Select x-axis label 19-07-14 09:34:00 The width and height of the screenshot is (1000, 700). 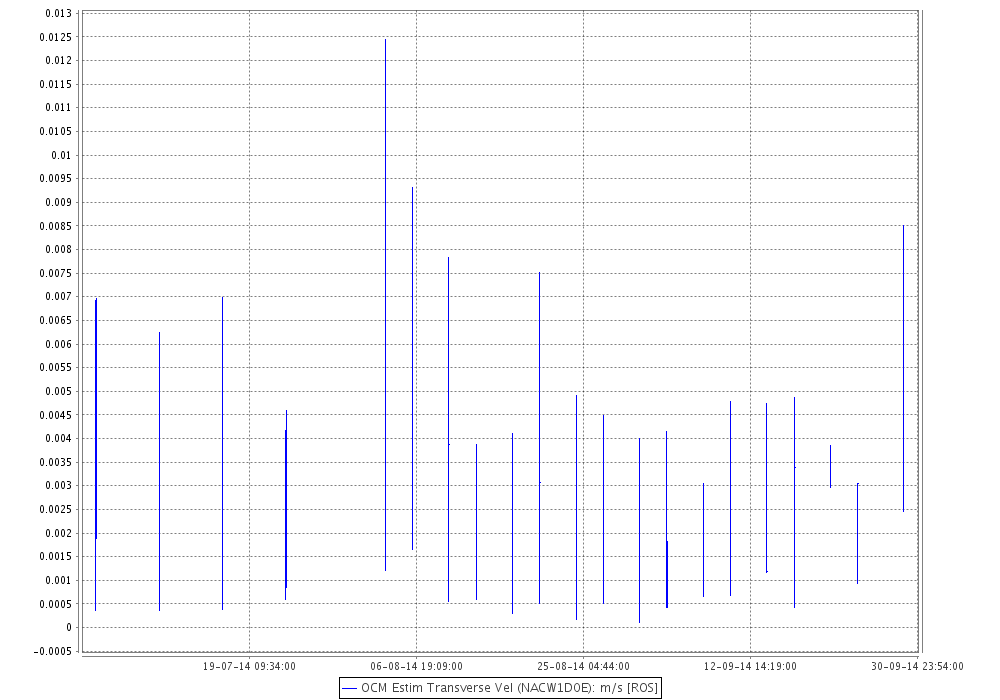click(x=249, y=666)
